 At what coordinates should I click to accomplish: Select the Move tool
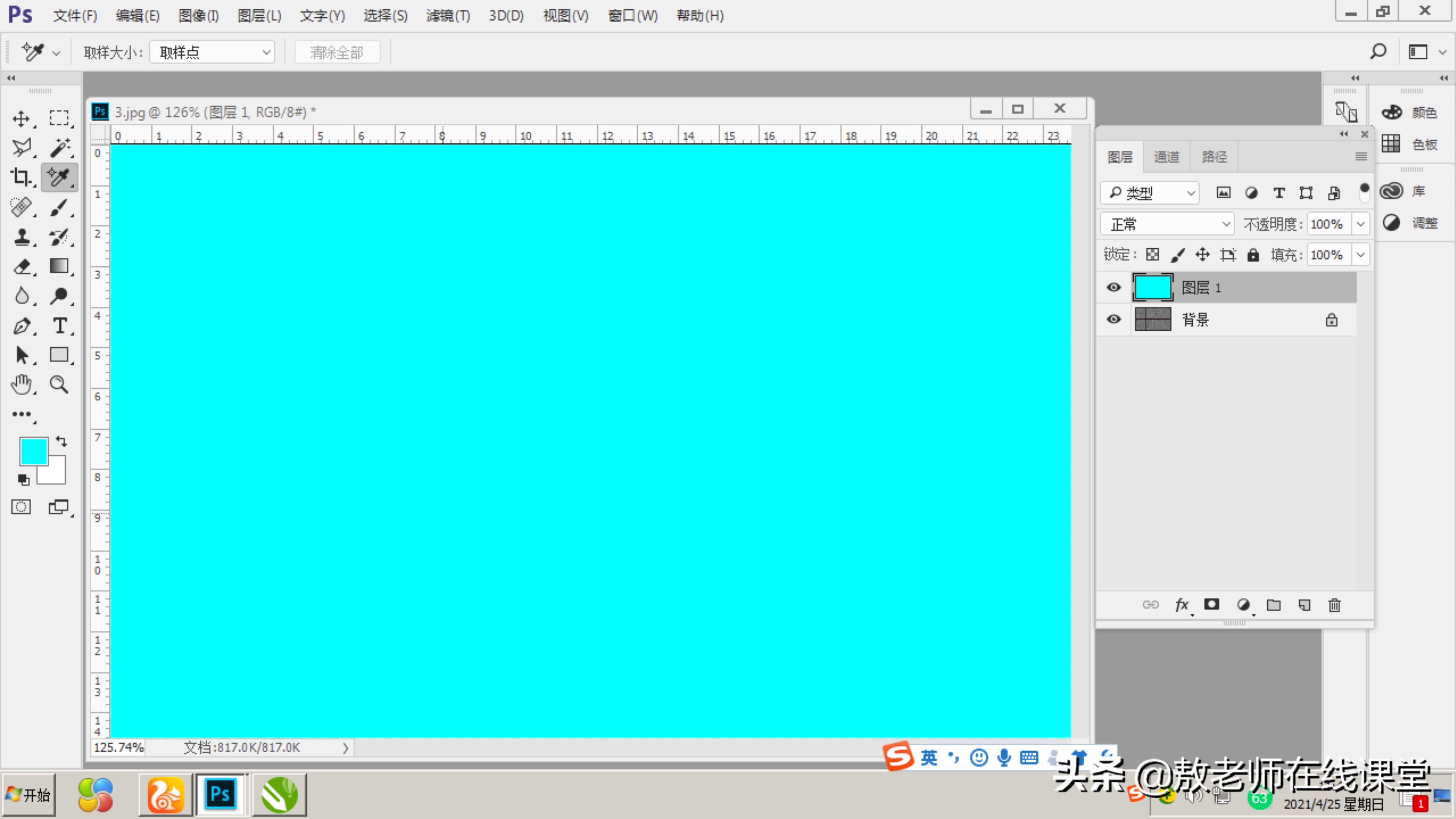point(21,119)
